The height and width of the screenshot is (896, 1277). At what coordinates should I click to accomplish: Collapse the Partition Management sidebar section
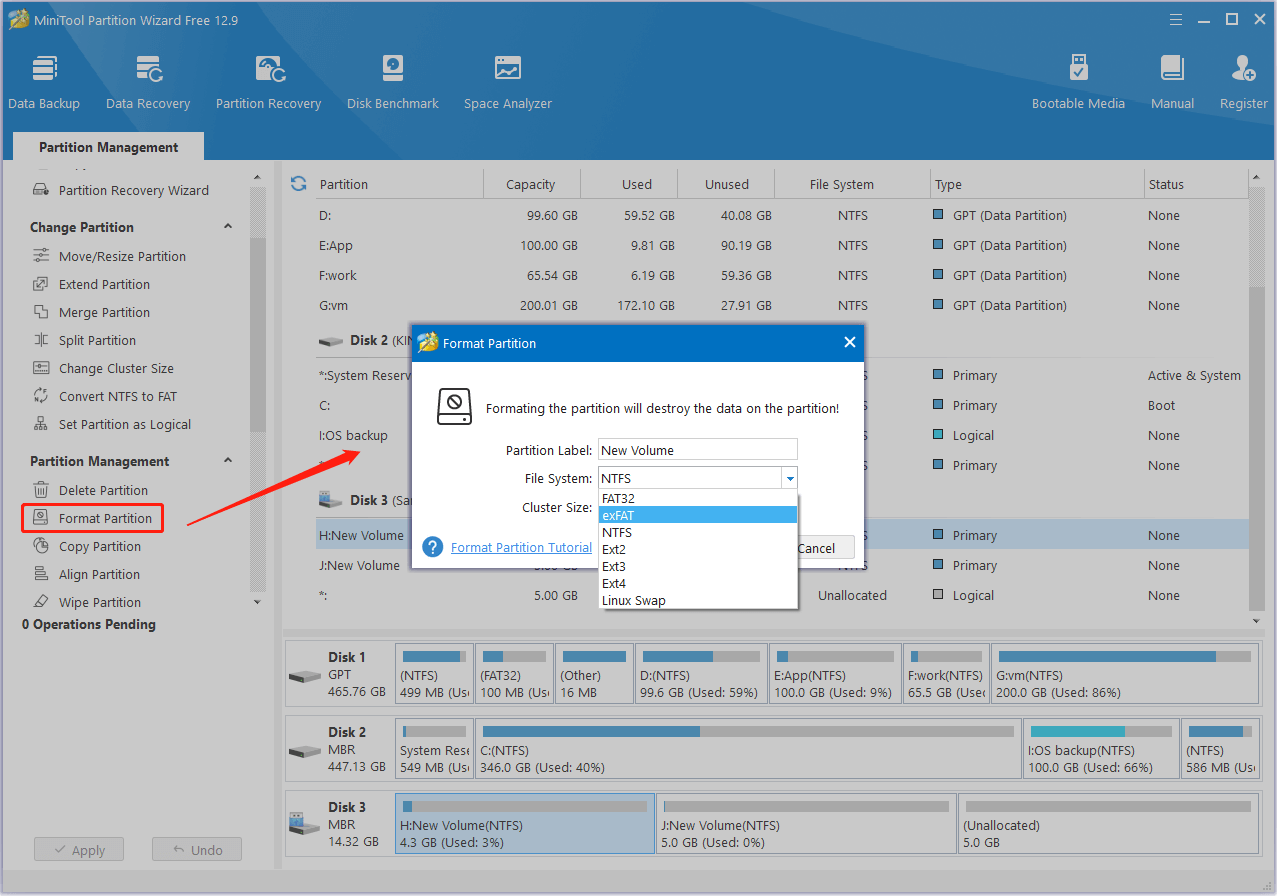pyautogui.click(x=228, y=461)
